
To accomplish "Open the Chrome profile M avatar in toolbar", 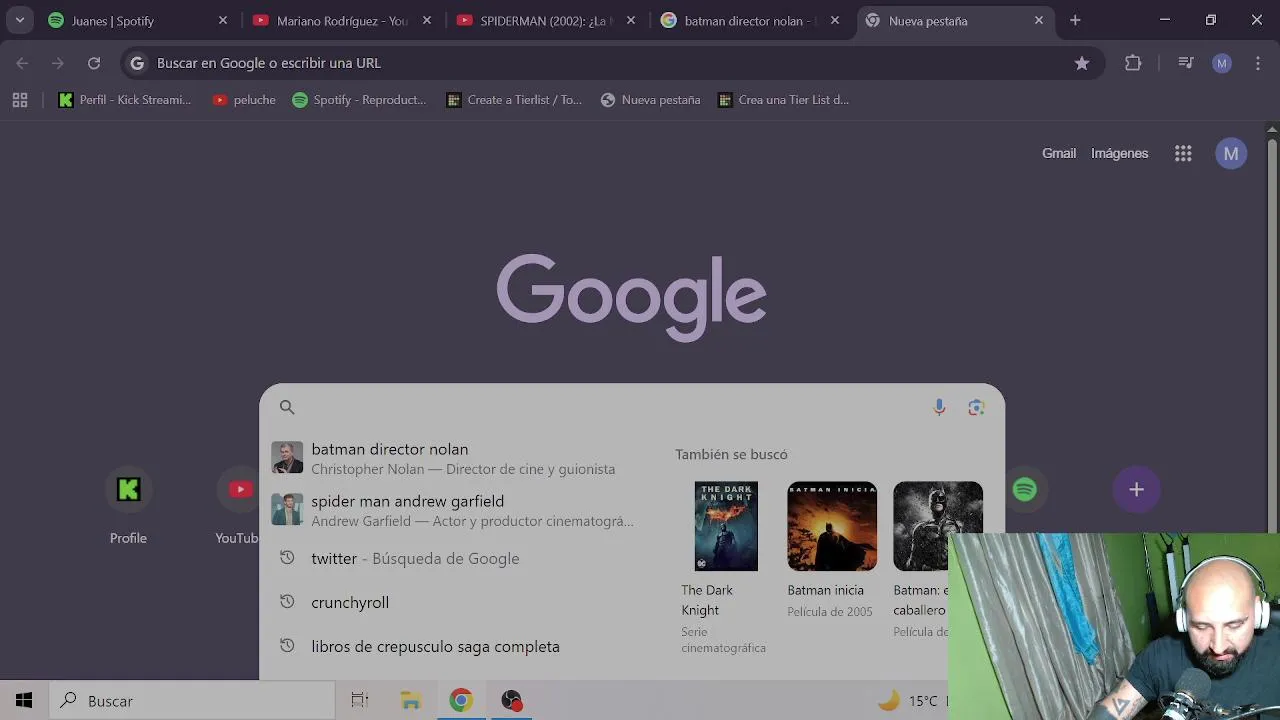I will tap(1222, 63).
